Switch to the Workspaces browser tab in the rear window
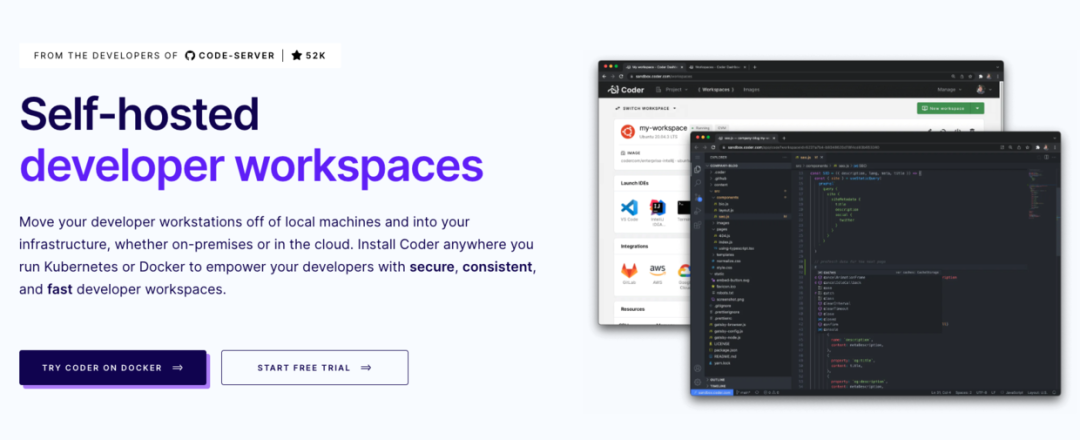Viewport: 1080px width, 440px height. [x=717, y=67]
